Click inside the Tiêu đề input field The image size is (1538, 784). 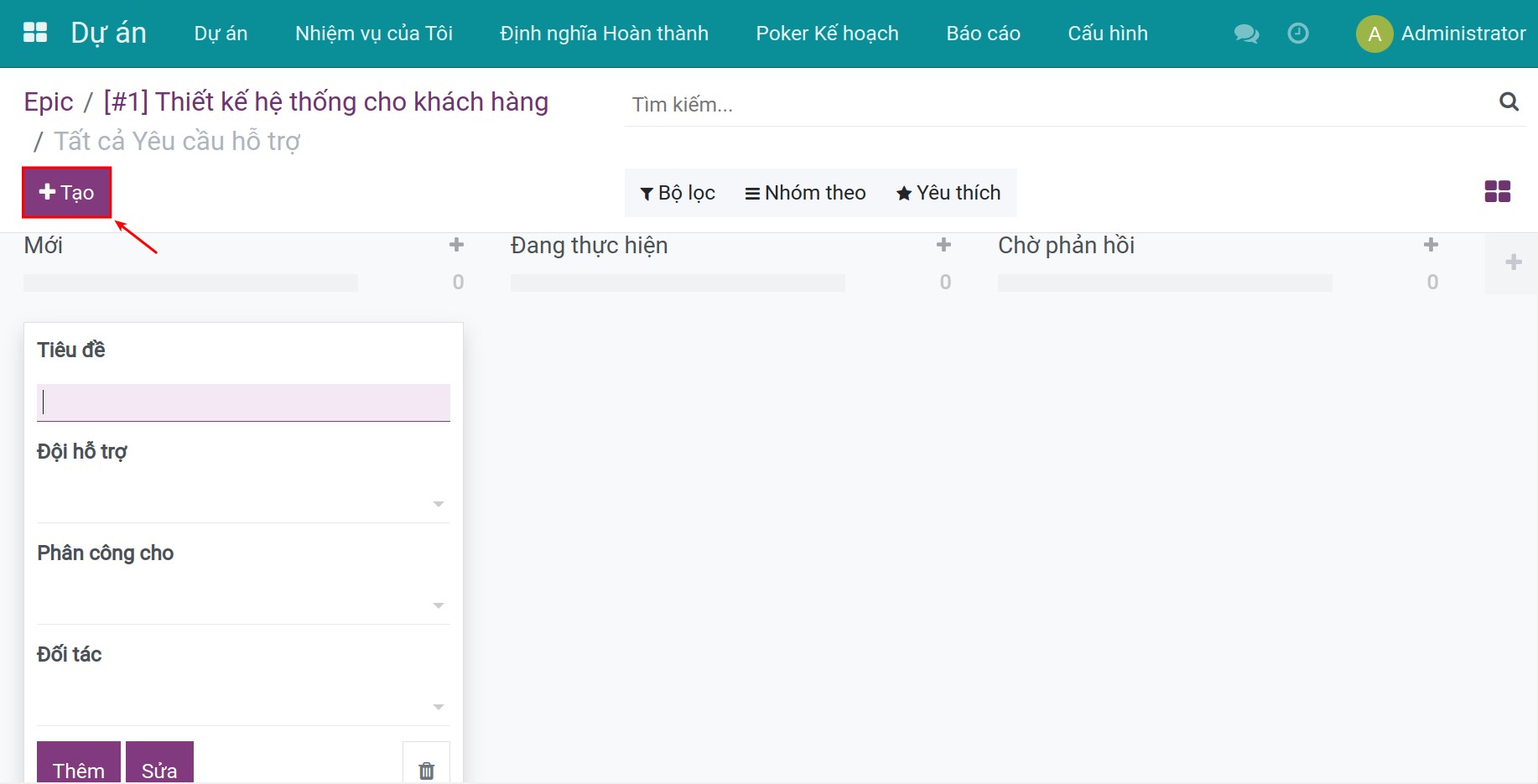coord(243,402)
